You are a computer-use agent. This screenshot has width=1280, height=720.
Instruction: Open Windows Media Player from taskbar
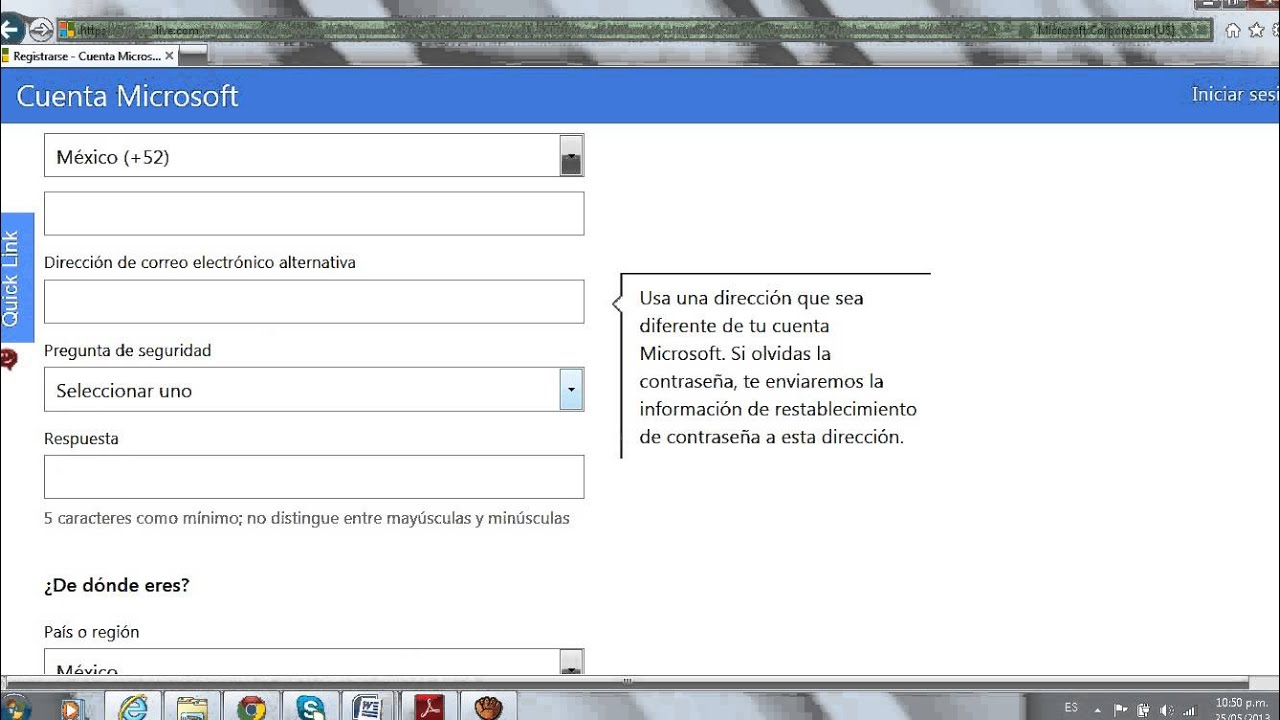[x=71, y=707]
